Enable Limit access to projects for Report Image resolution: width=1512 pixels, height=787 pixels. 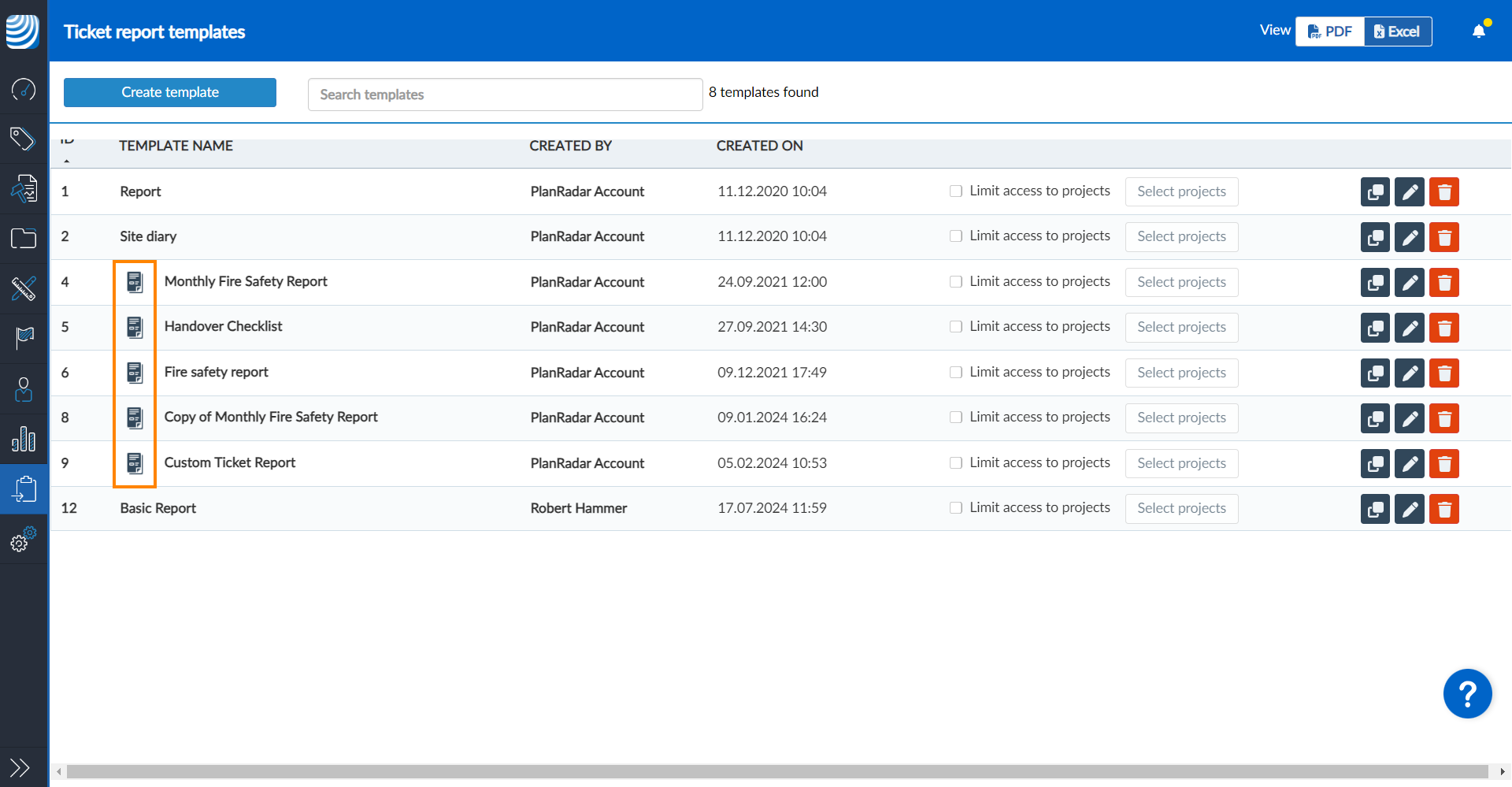[956, 191]
